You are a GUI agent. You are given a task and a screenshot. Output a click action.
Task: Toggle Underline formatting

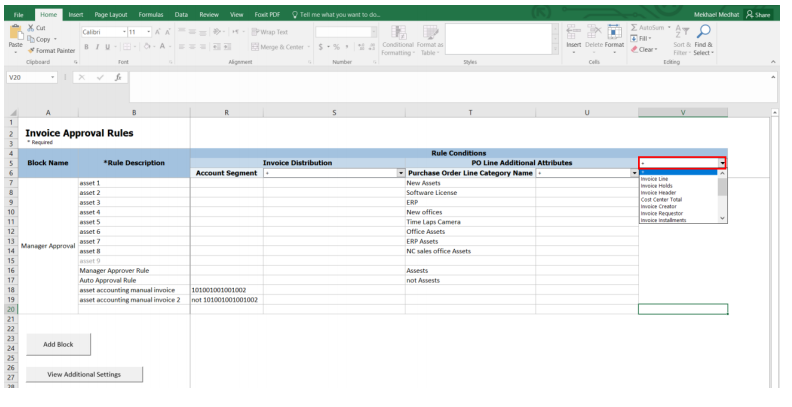tap(108, 47)
